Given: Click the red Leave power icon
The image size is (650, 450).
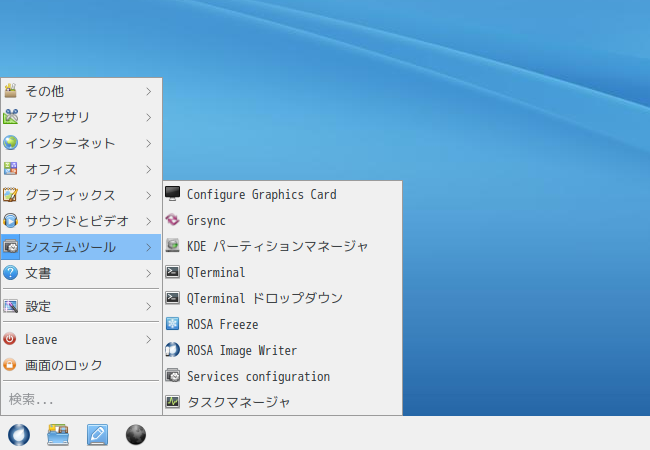Looking at the screenshot, I should (x=10, y=339).
